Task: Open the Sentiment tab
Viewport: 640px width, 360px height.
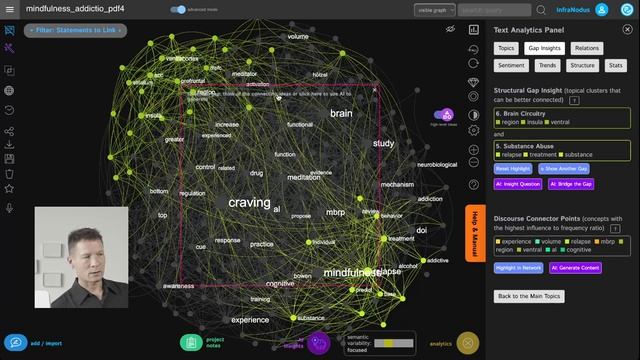Action: coord(511,65)
